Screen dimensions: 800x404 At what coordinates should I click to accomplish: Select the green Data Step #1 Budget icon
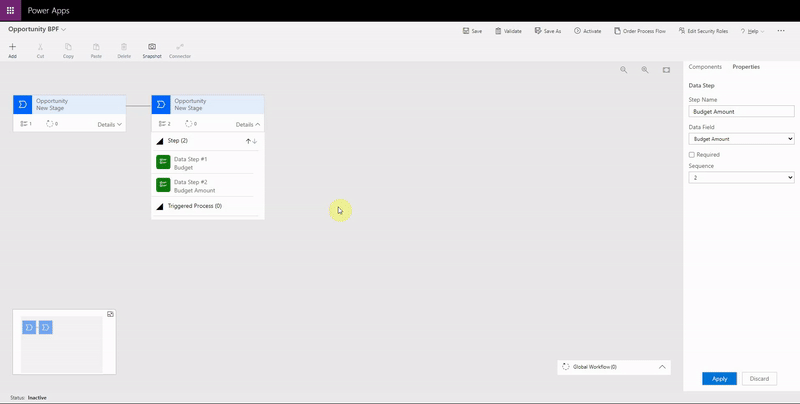tap(163, 162)
